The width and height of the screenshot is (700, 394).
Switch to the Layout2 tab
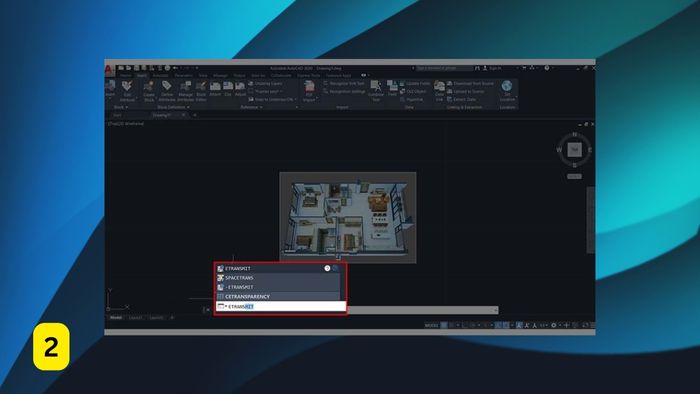pyautogui.click(x=156, y=318)
